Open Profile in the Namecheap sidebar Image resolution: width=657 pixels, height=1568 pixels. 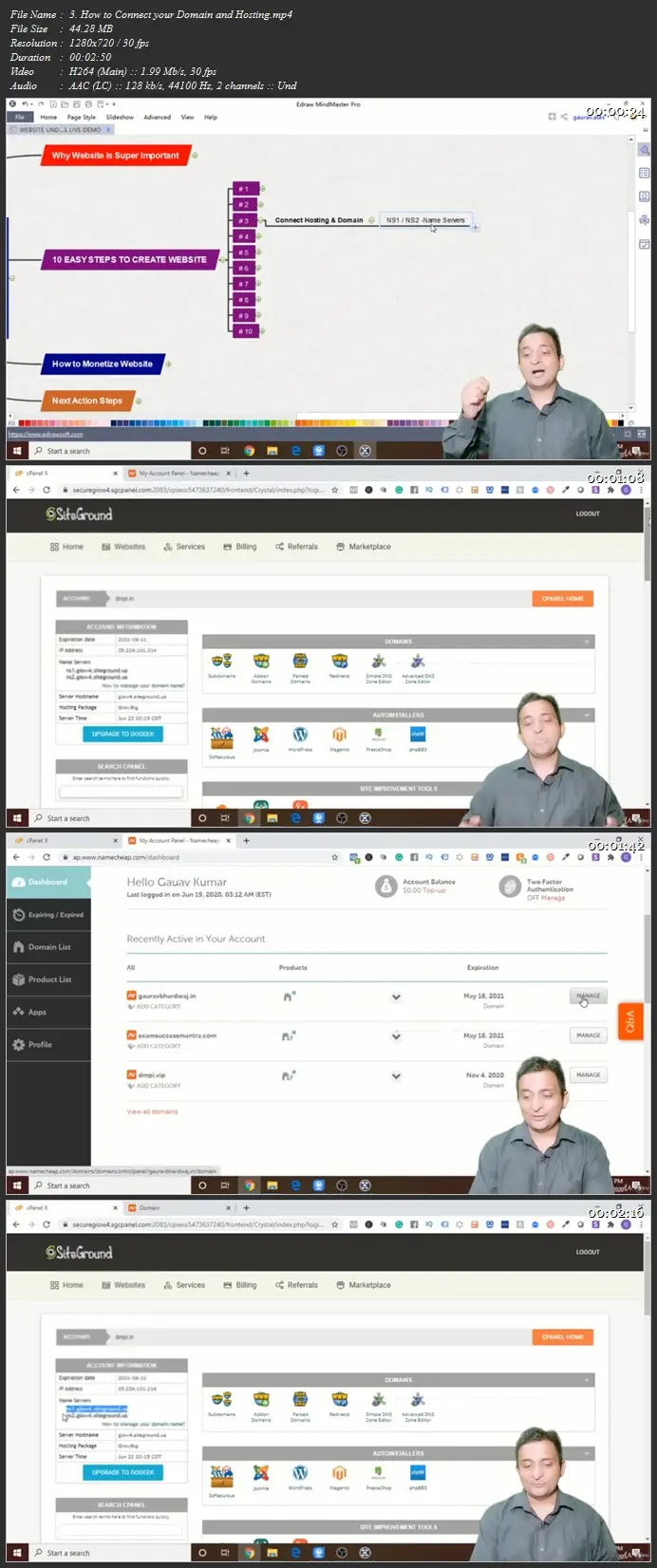pyautogui.click(x=47, y=1044)
